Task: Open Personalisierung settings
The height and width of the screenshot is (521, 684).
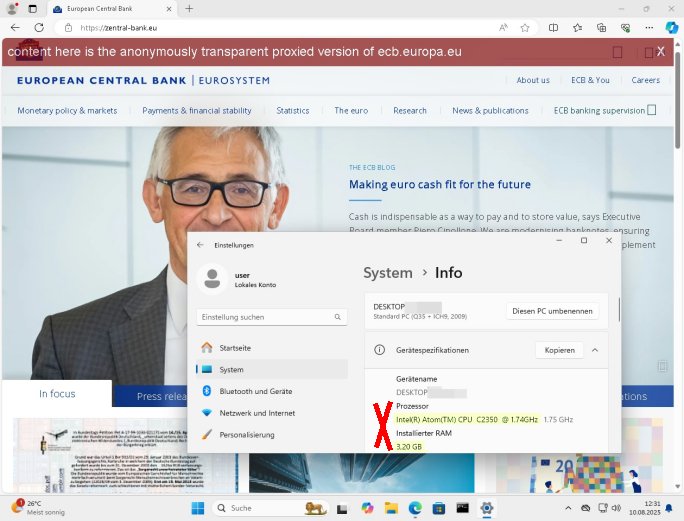Action: (246, 435)
